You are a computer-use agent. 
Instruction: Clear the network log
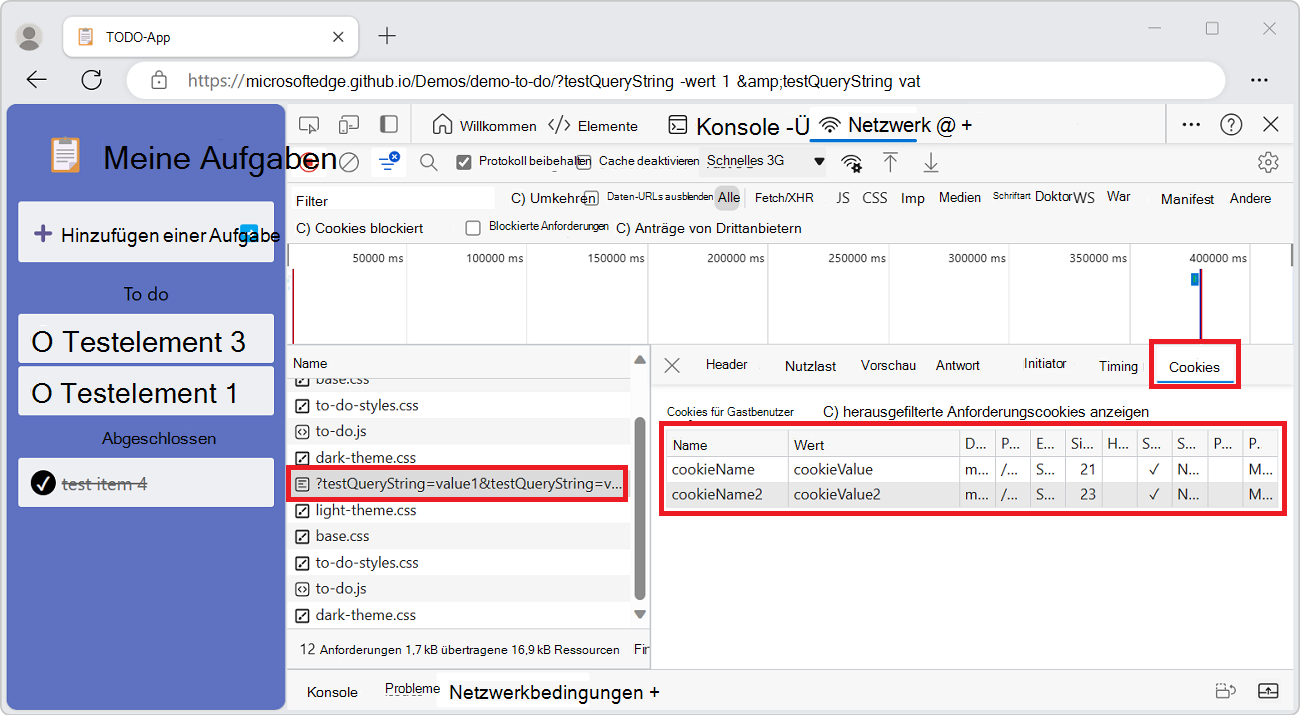point(349,162)
